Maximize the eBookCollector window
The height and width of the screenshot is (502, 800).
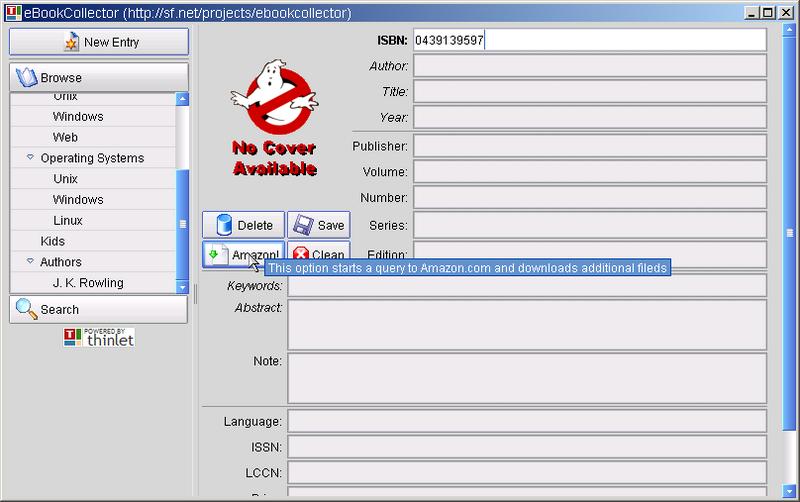[768, 13]
